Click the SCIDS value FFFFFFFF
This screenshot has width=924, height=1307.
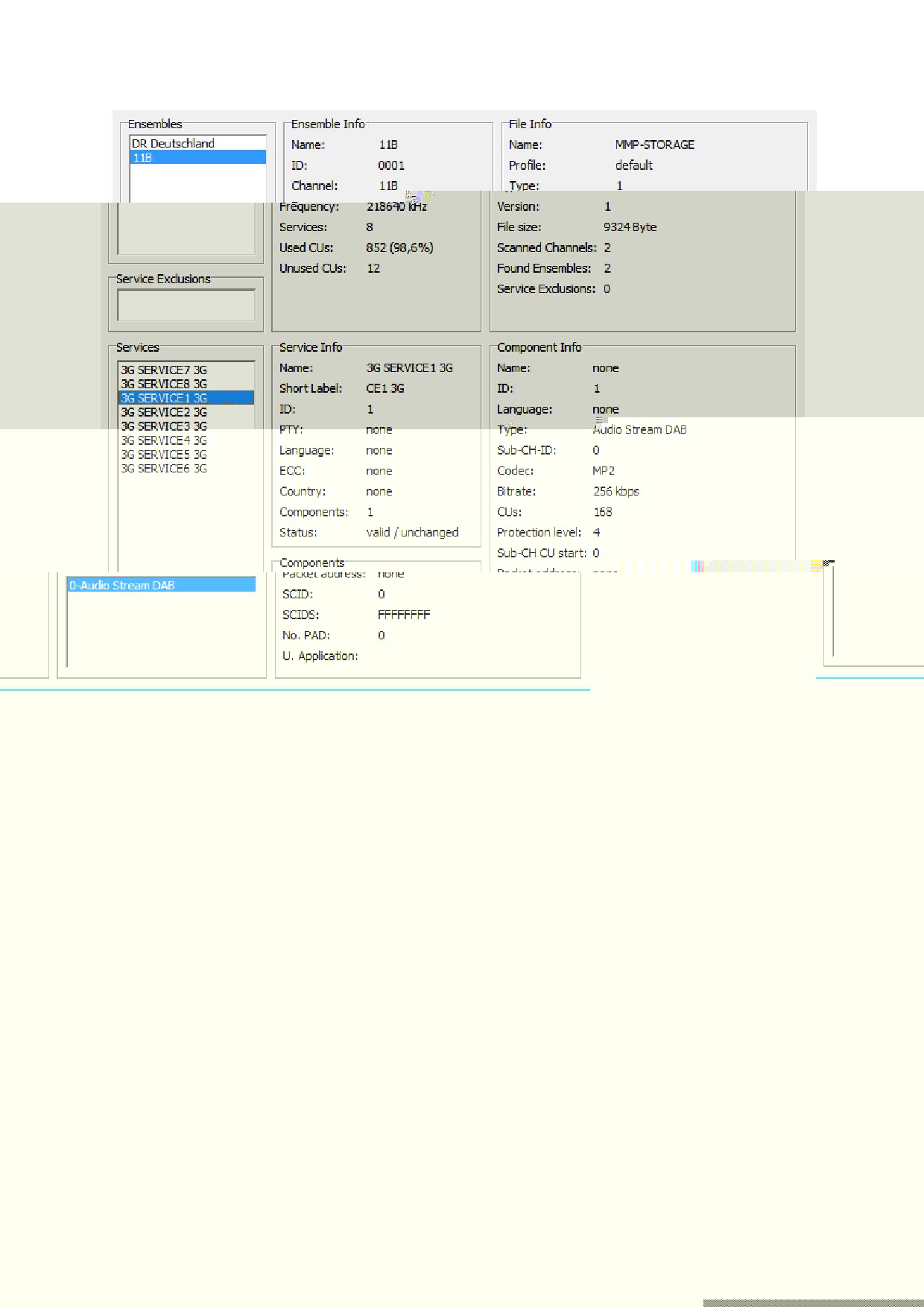(404, 615)
